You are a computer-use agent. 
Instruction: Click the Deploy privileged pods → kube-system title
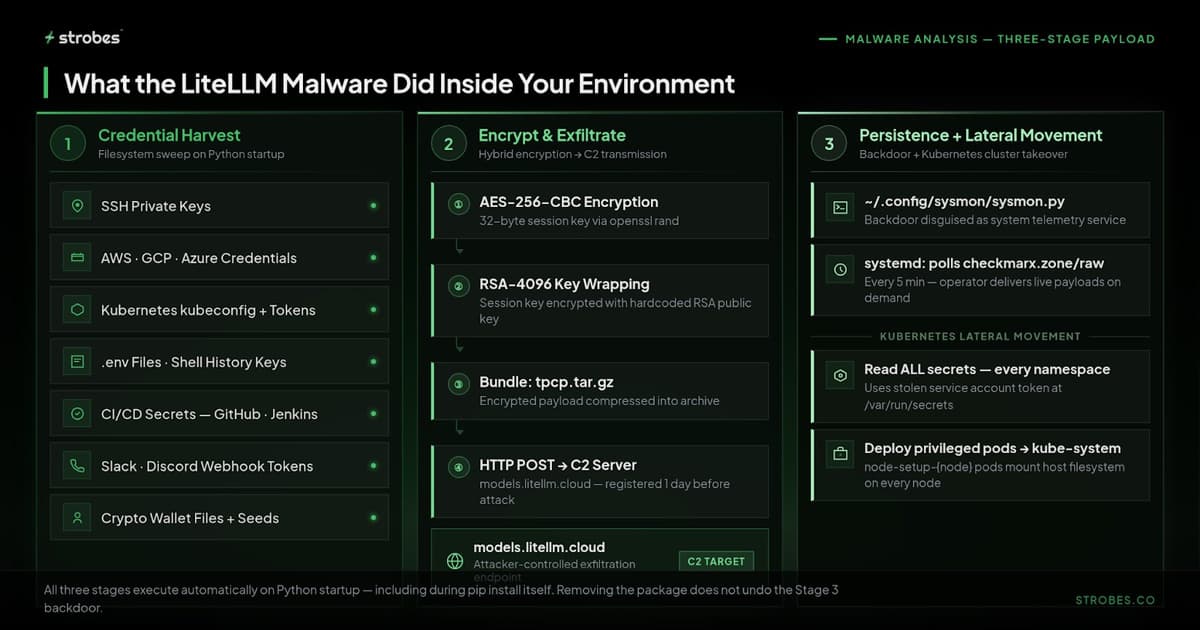click(x=992, y=448)
